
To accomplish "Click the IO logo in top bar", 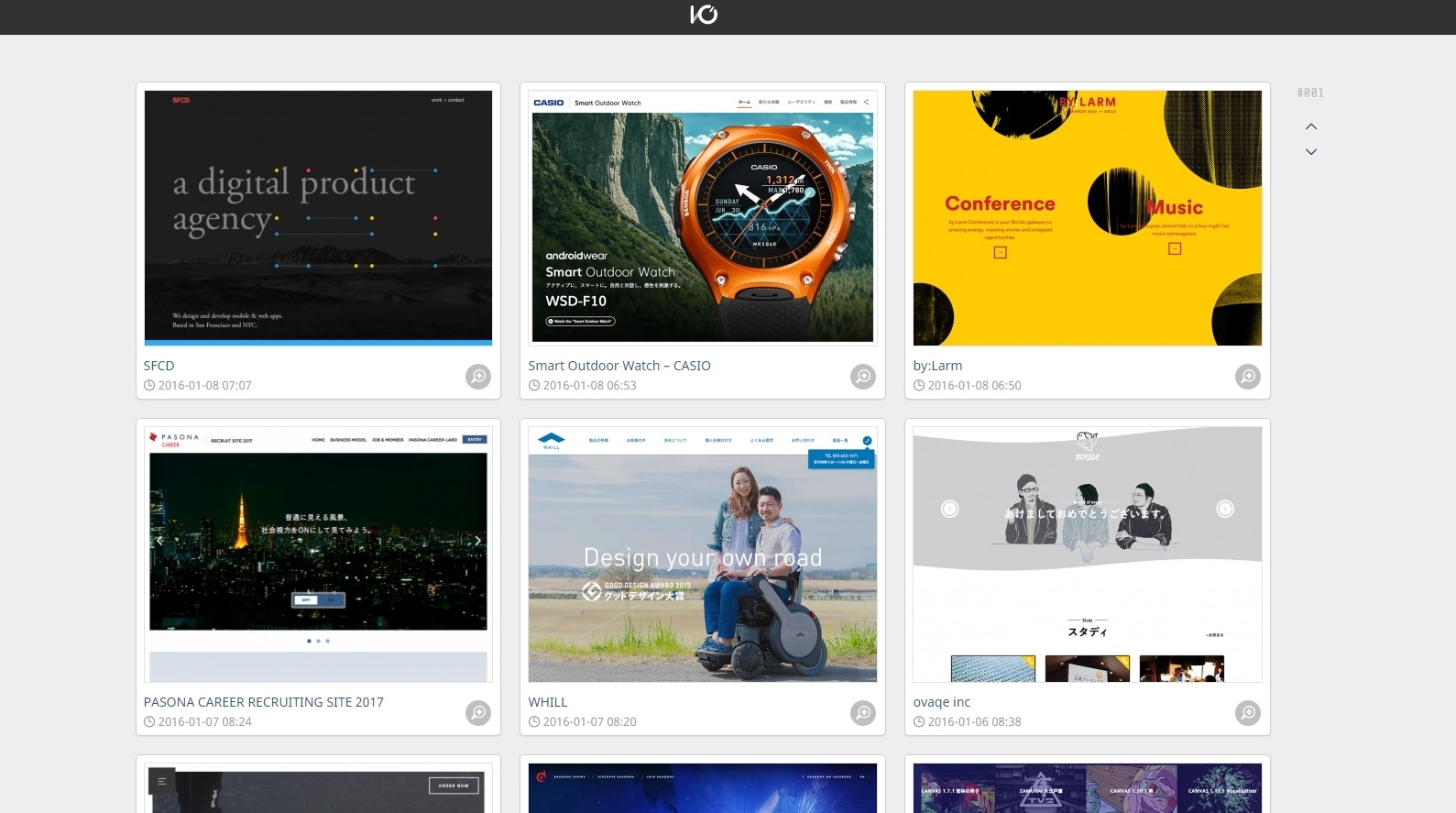I will click(704, 14).
